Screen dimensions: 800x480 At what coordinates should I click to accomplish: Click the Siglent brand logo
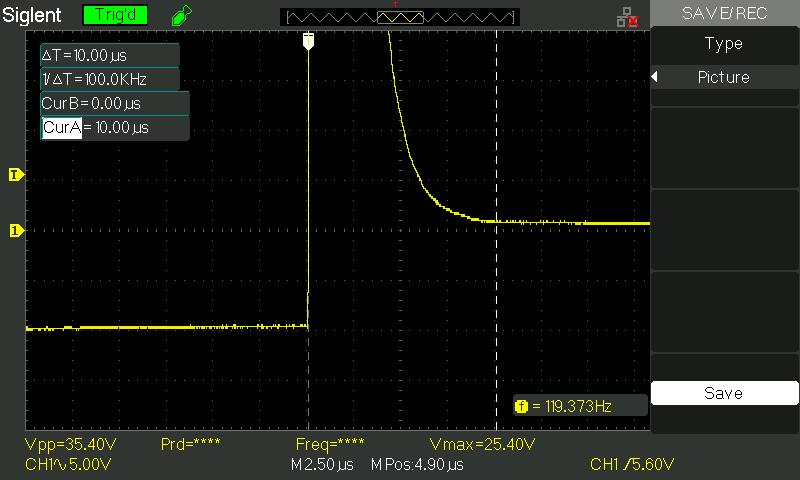[x=33, y=16]
